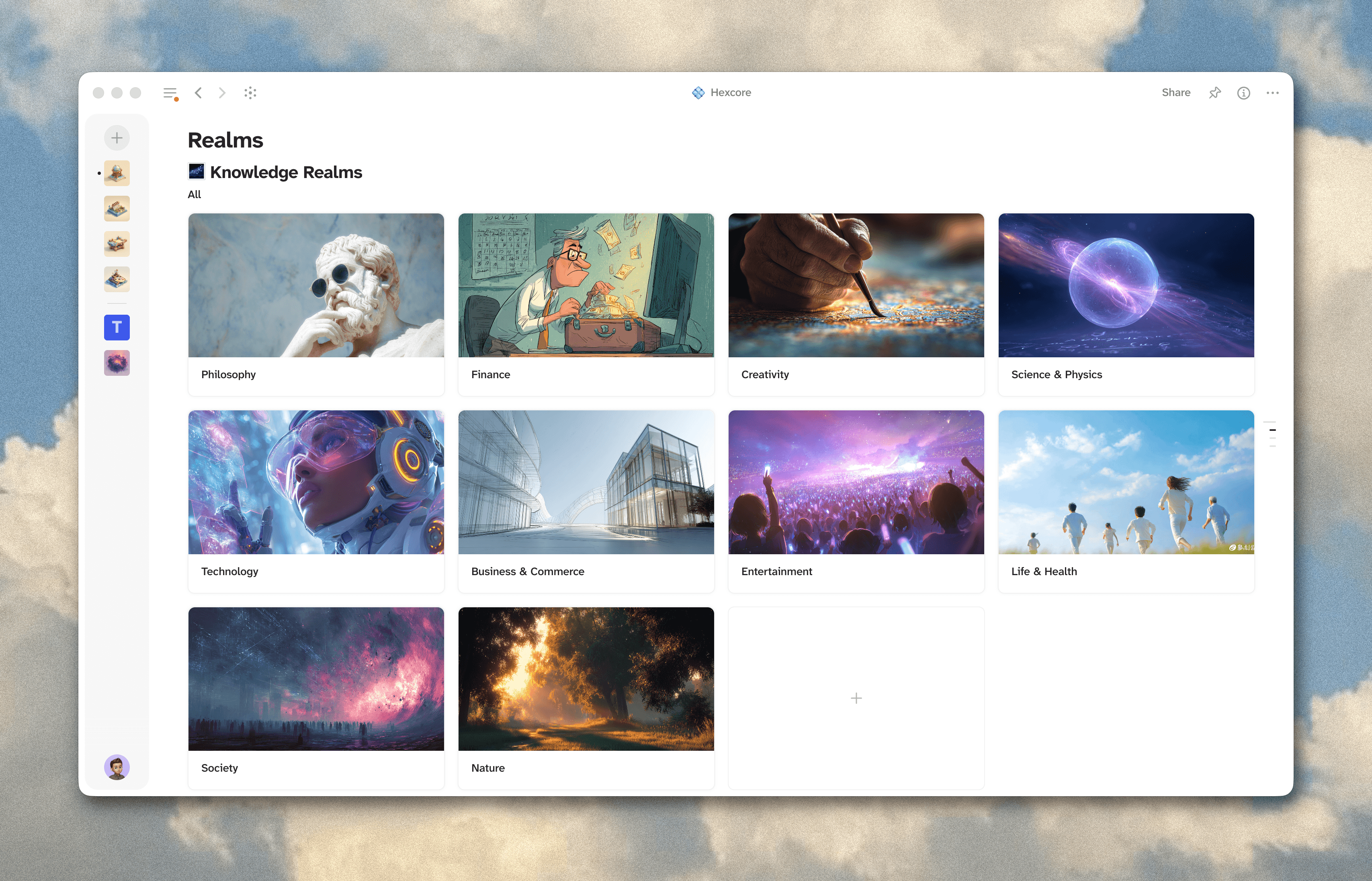Viewport: 1372px width, 881px height.
Task: Open the purple nebula workspace icon
Action: 117,363
